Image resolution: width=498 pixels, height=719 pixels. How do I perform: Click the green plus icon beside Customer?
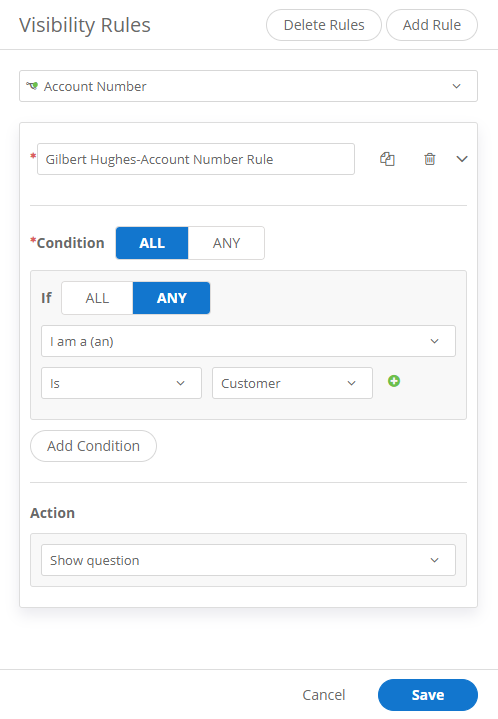[x=394, y=381]
